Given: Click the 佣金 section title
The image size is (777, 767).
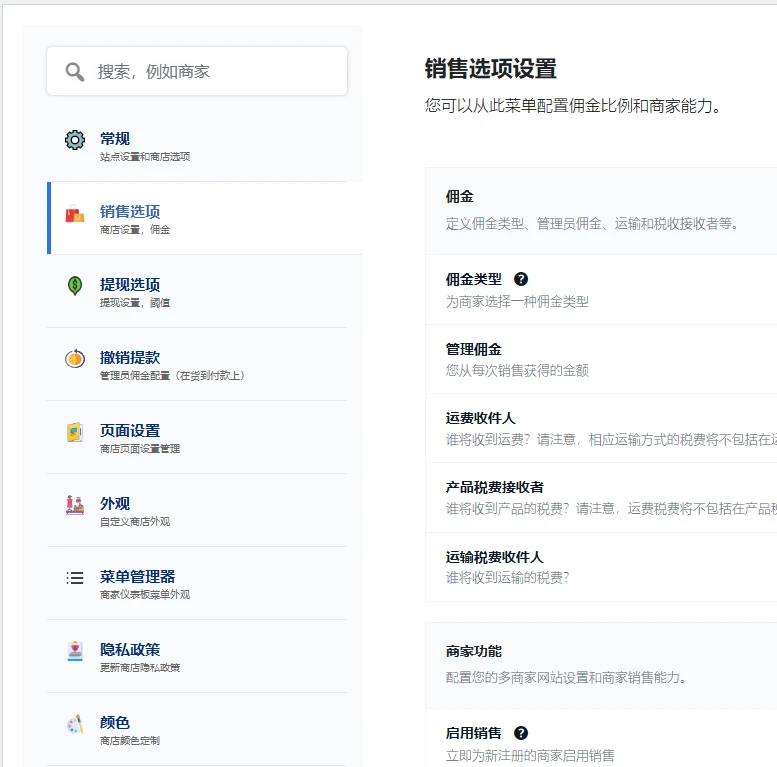Looking at the screenshot, I should 459,197.
